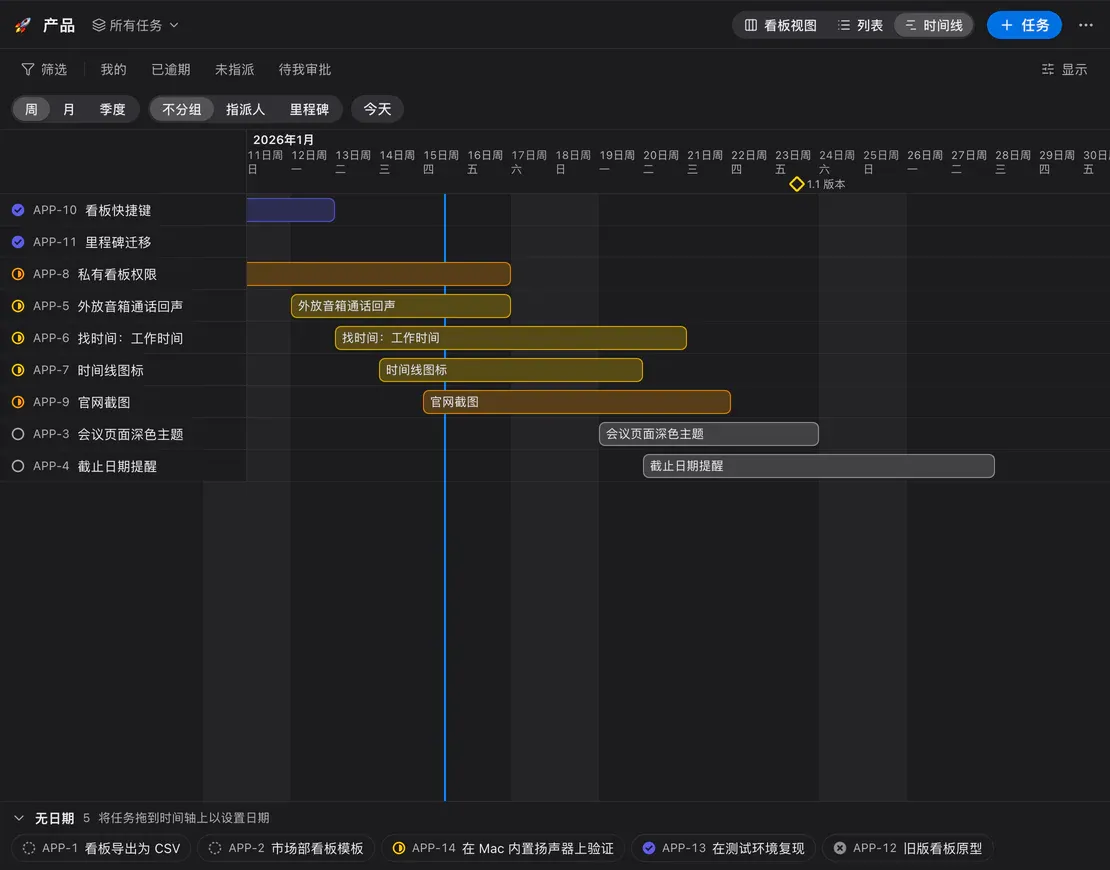Open task row APP-8 私有看板权限

pos(122,274)
